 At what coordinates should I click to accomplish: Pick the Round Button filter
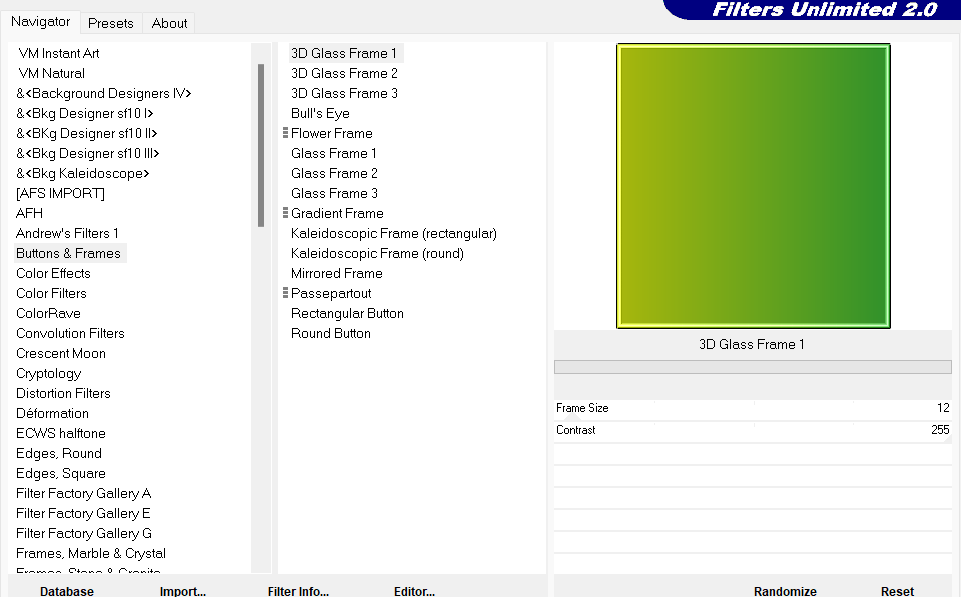(x=331, y=333)
